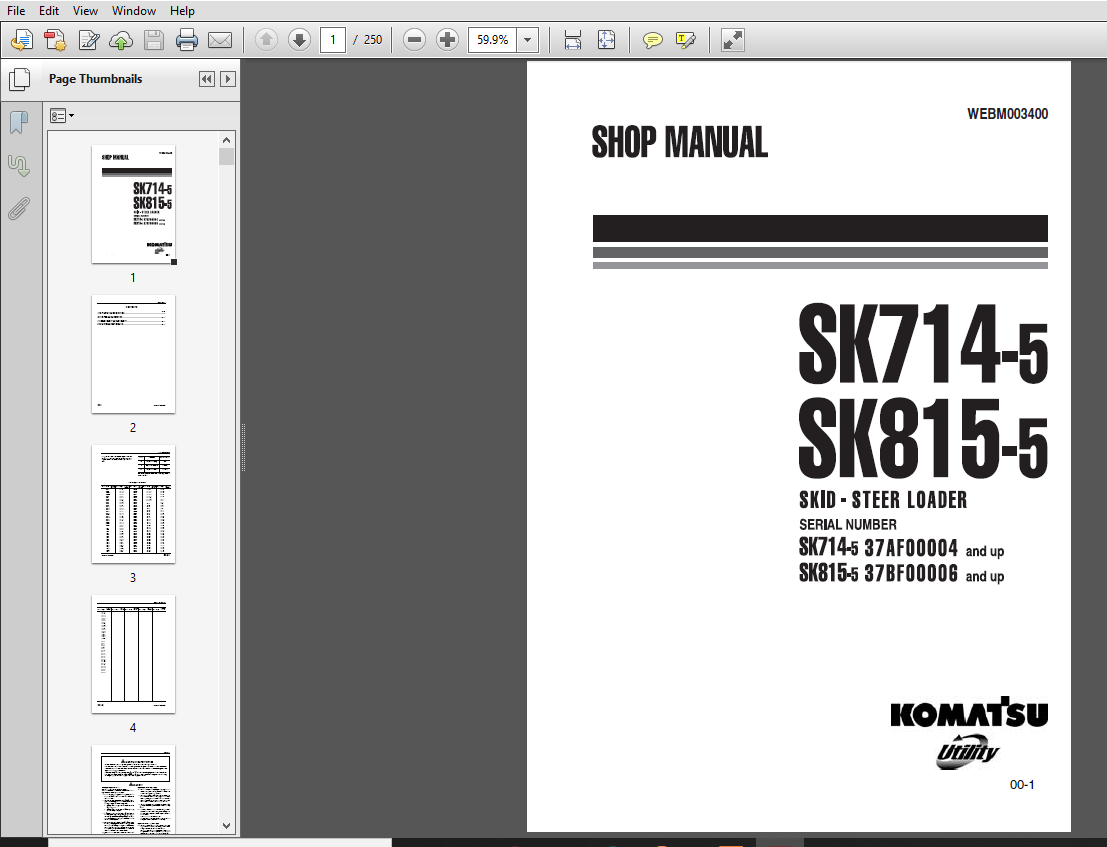This screenshot has width=1107, height=847.
Task: Open the Bookmarks panel icon
Action: tap(19, 123)
